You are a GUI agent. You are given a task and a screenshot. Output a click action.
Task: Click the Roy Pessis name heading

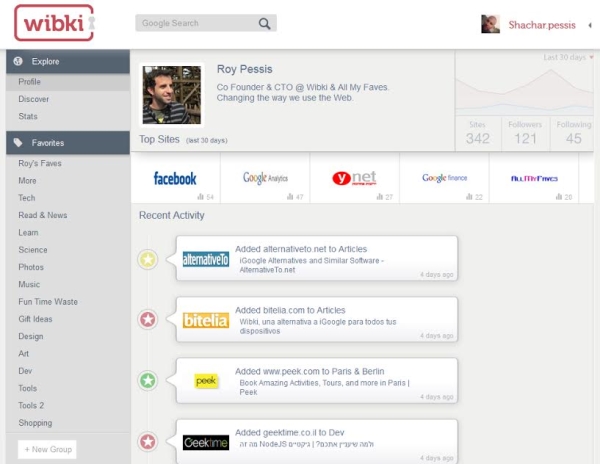point(245,69)
